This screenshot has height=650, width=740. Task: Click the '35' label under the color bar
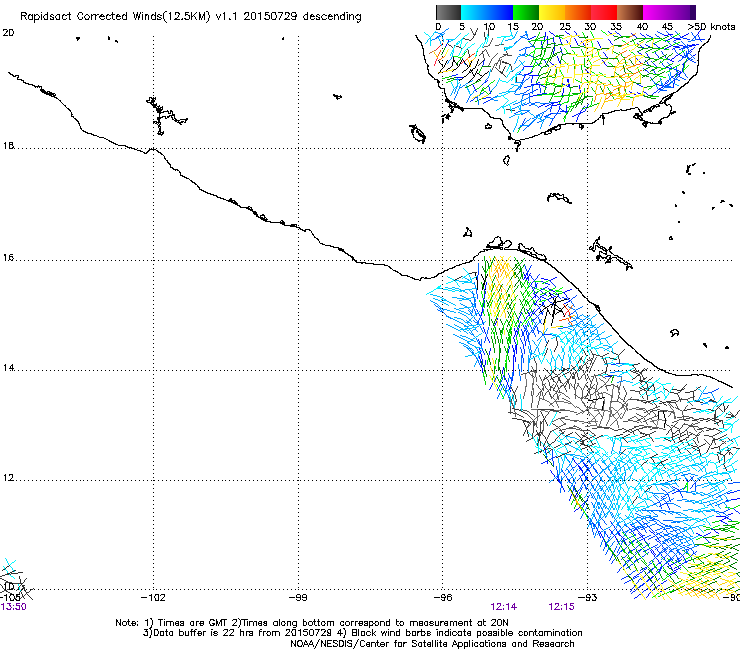pos(616,27)
